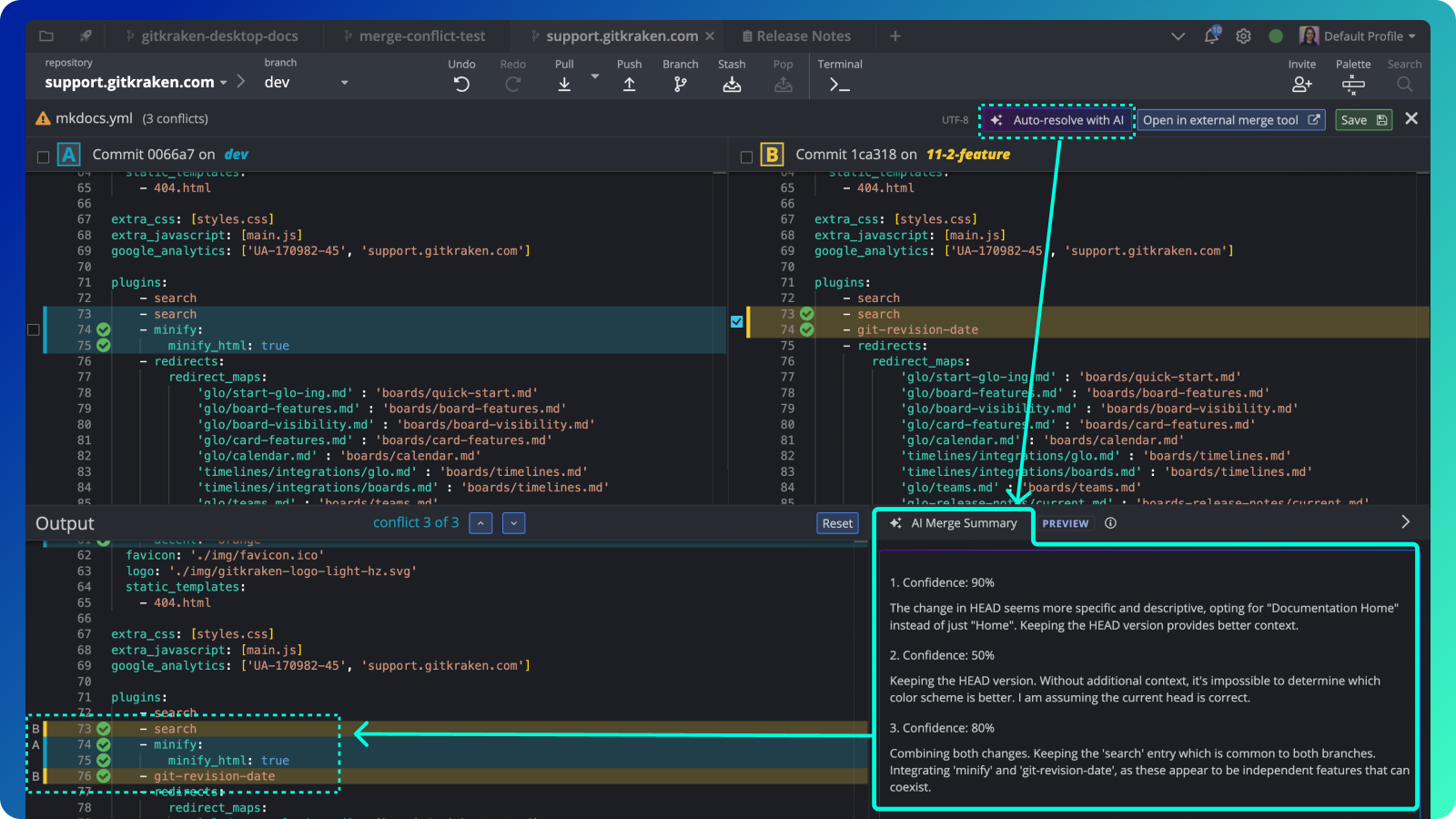Screen dimensions: 1456x819
Task: Expand the support.gitkraken.com repository selector
Action: 224,82
